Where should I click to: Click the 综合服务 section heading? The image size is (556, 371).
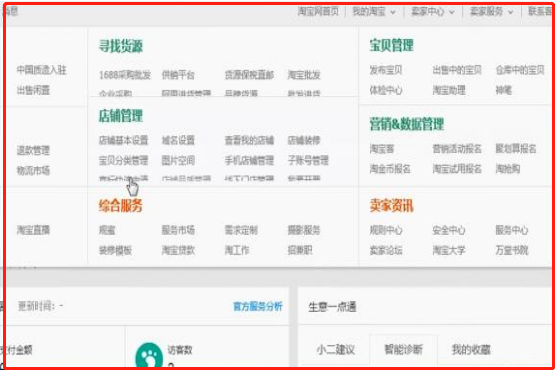[x=121, y=206]
